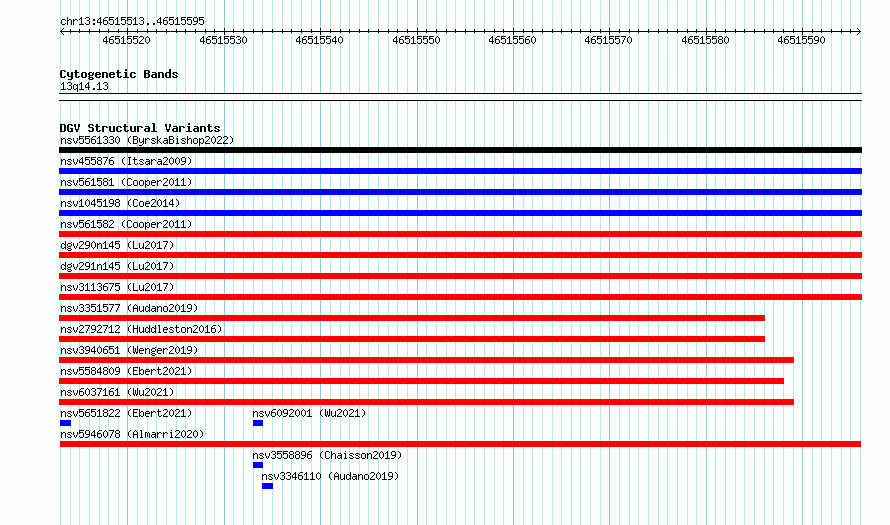Image resolution: width=890 pixels, height=525 pixels.
Task: Open the nsv455876 (Itsara2009) label
Action: (126, 161)
